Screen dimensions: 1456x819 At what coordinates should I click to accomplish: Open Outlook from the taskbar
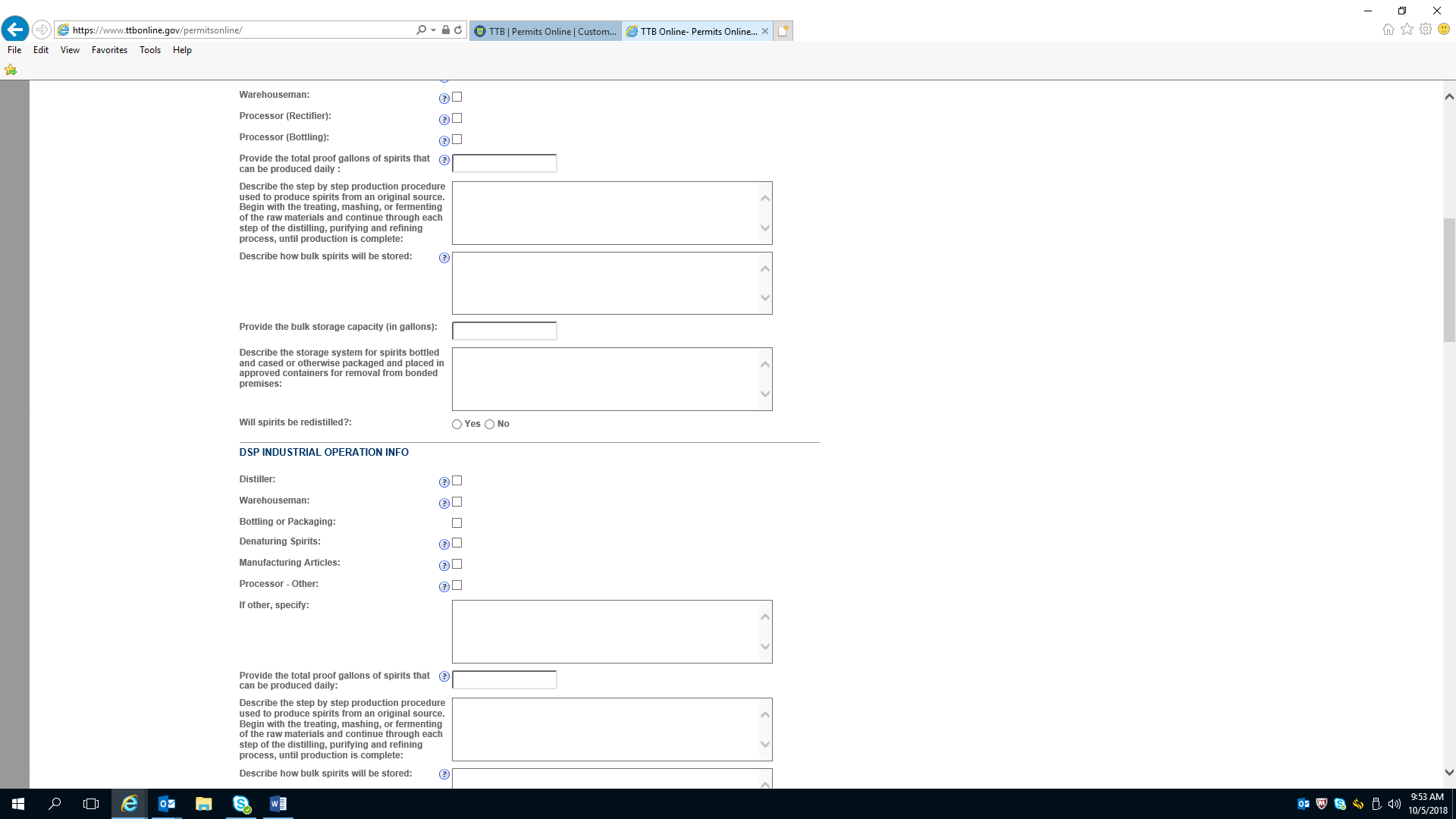(167, 804)
